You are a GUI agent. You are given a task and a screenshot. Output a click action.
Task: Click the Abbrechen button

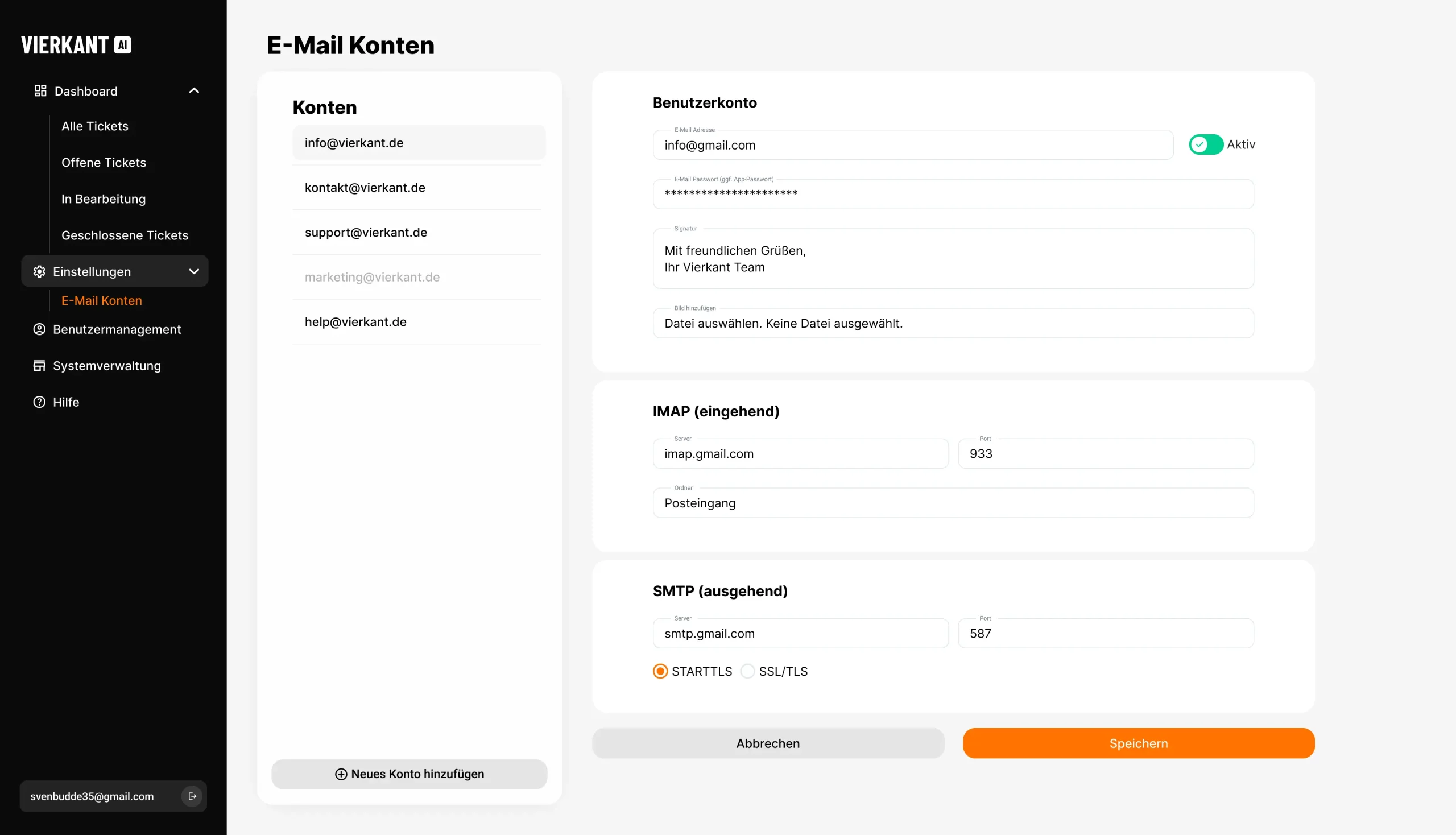point(768,743)
